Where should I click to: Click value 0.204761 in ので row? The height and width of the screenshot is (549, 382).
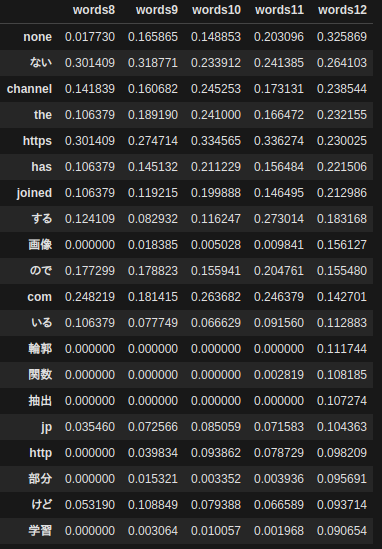(x=279, y=271)
